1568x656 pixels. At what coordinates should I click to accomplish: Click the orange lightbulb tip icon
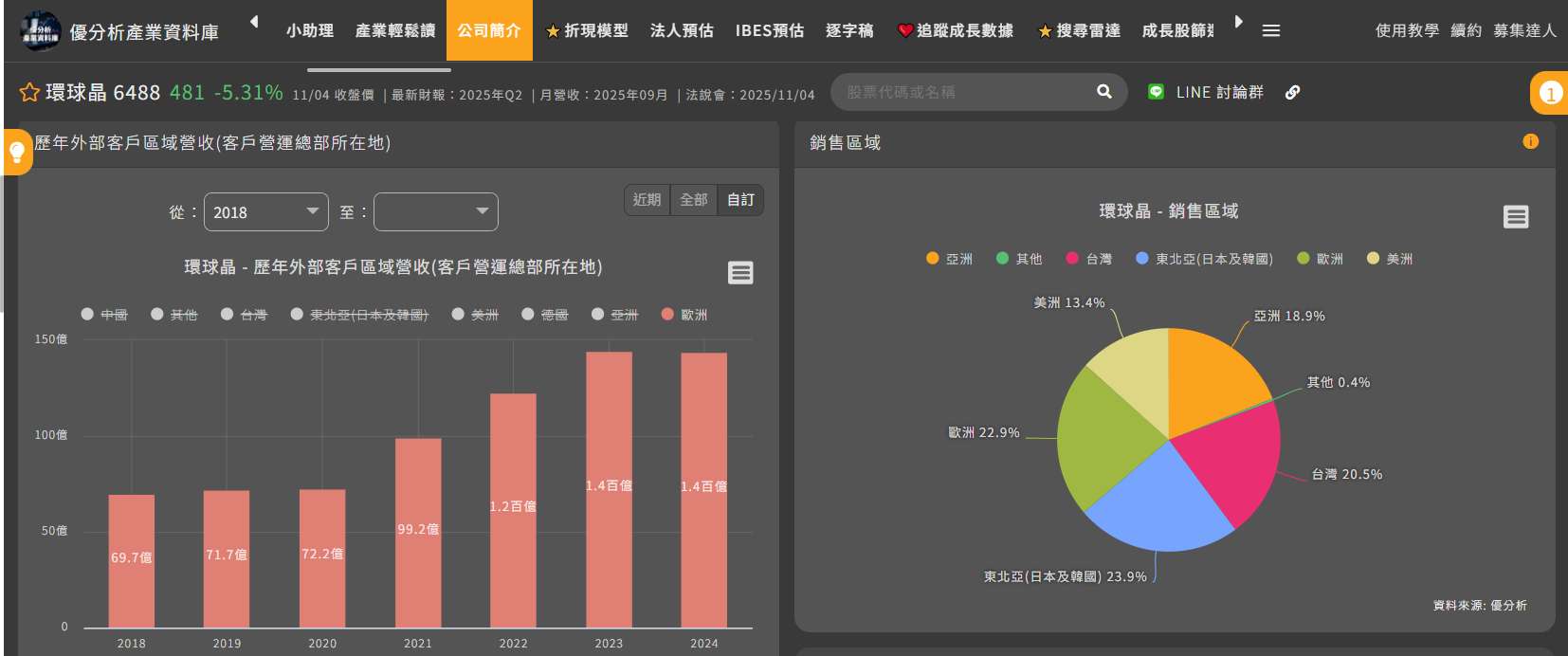[x=17, y=152]
